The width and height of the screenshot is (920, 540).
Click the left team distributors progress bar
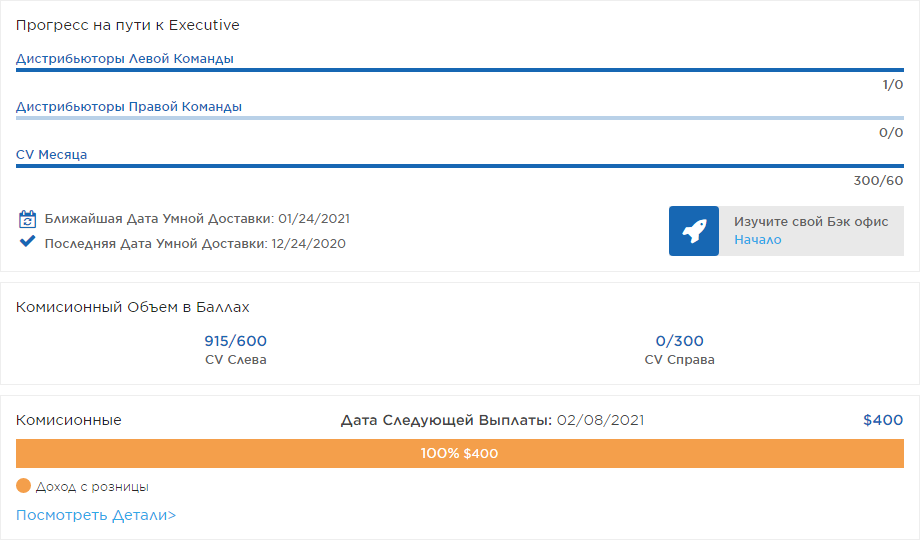point(460,70)
